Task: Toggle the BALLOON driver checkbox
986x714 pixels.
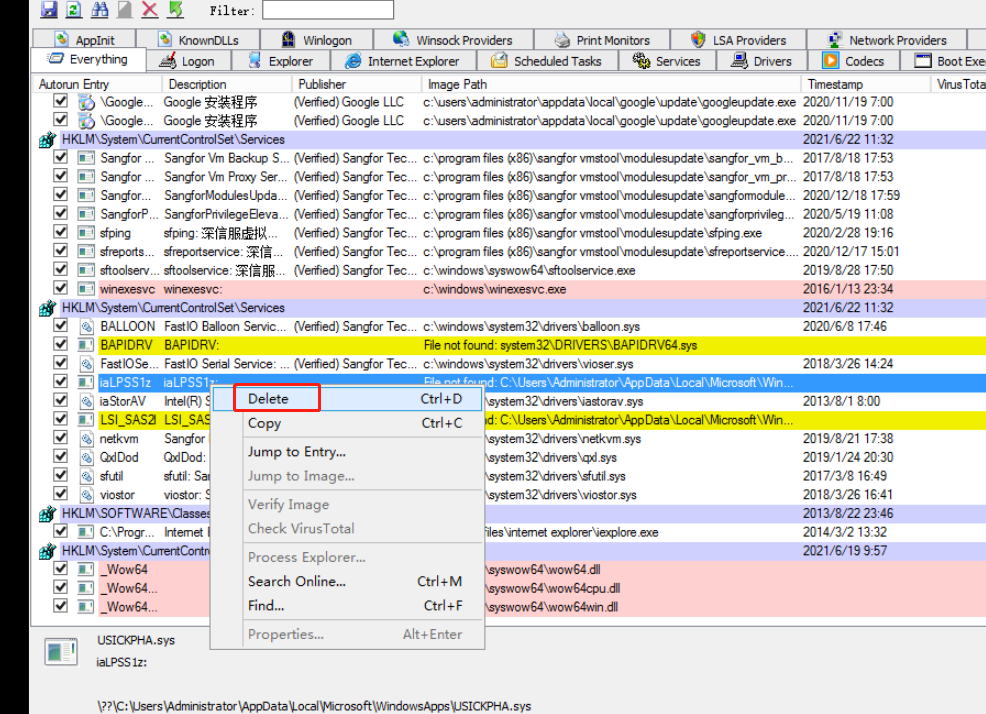Action: [61, 326]
